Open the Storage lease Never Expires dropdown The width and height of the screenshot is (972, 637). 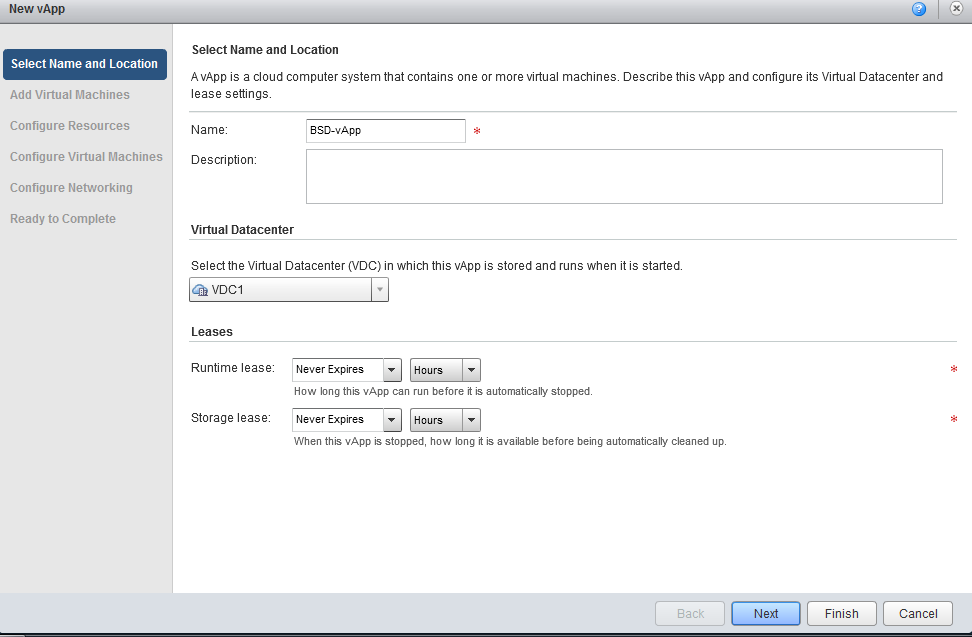347,420
